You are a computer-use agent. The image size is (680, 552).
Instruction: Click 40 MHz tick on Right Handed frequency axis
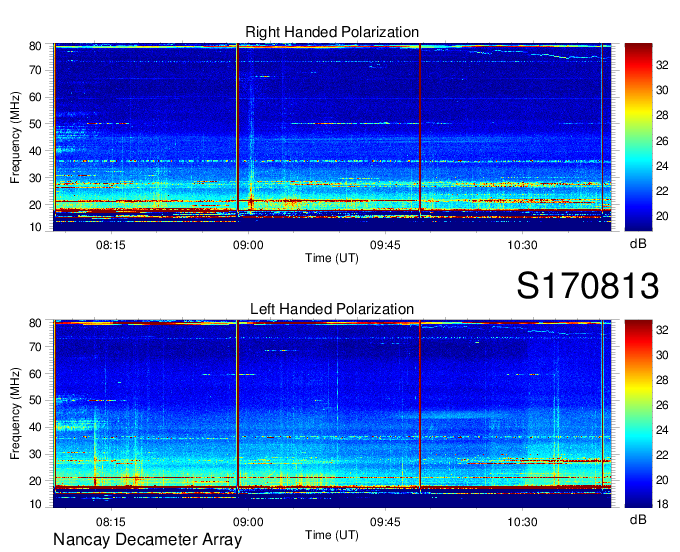coord(35,151)
